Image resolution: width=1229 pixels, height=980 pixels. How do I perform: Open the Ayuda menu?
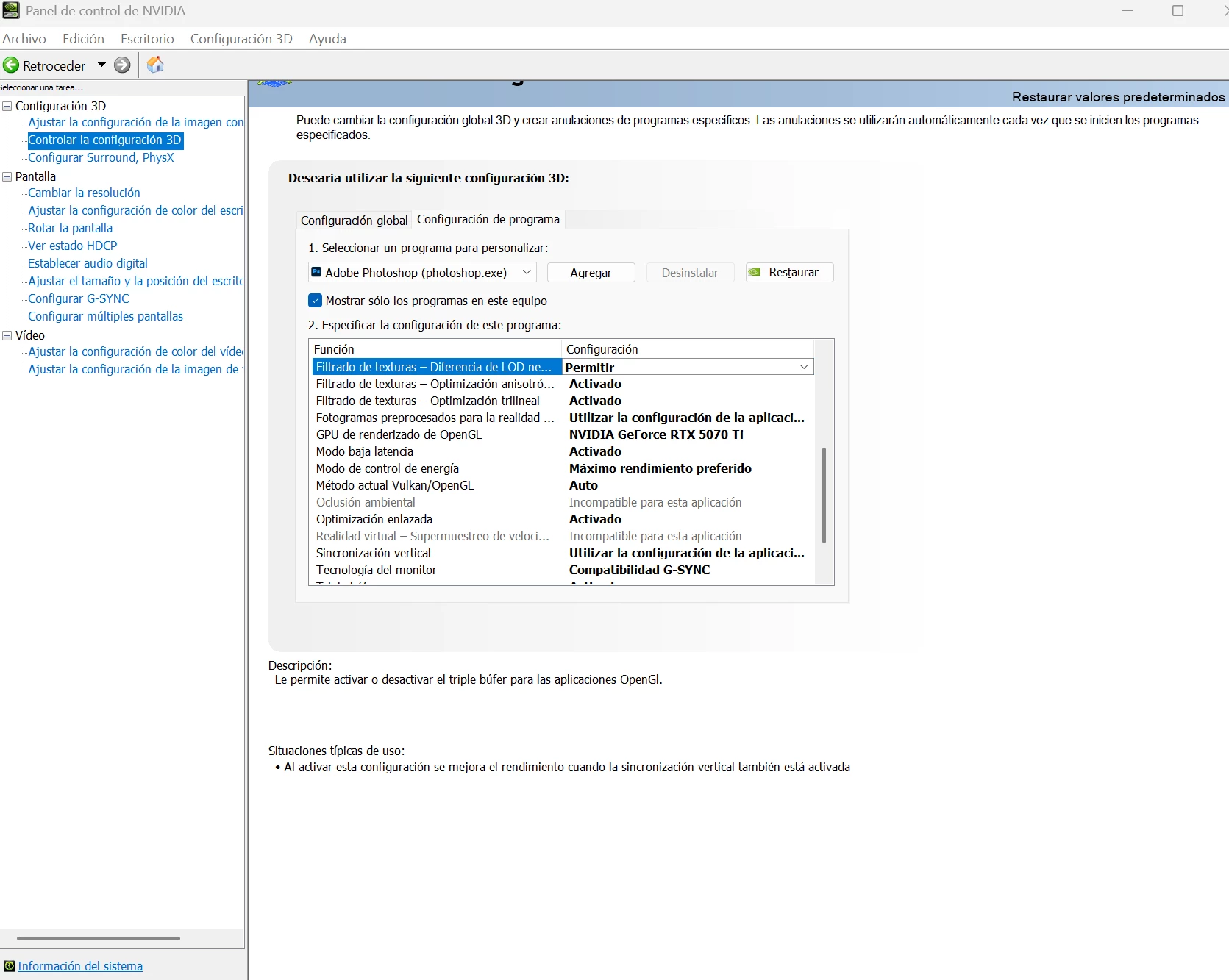point(327,39)
